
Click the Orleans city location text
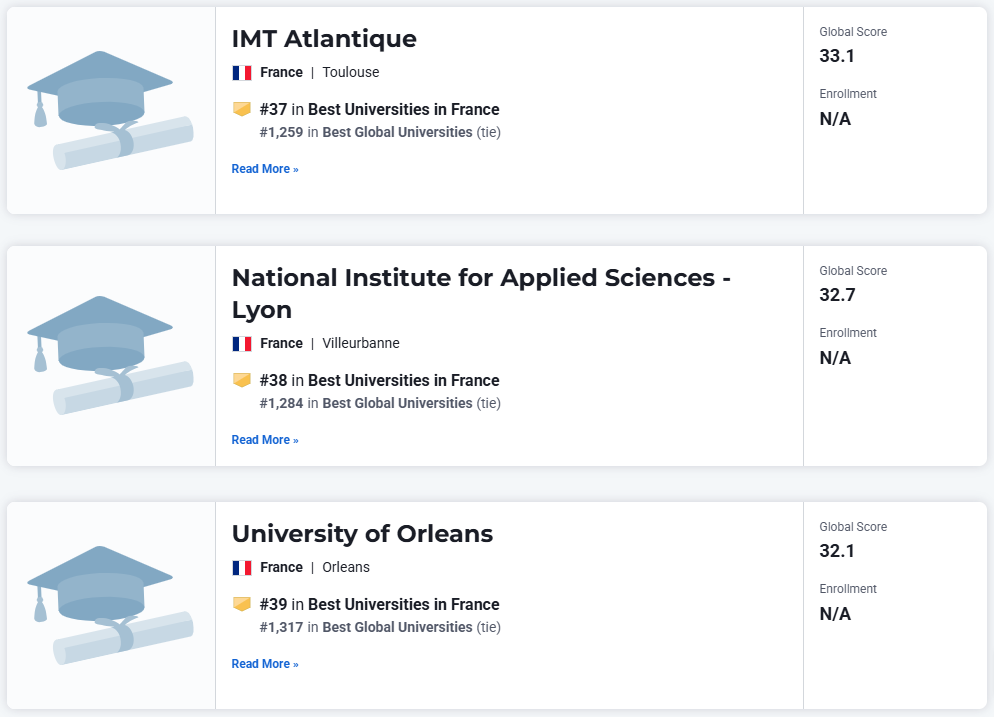pos(345,567)
